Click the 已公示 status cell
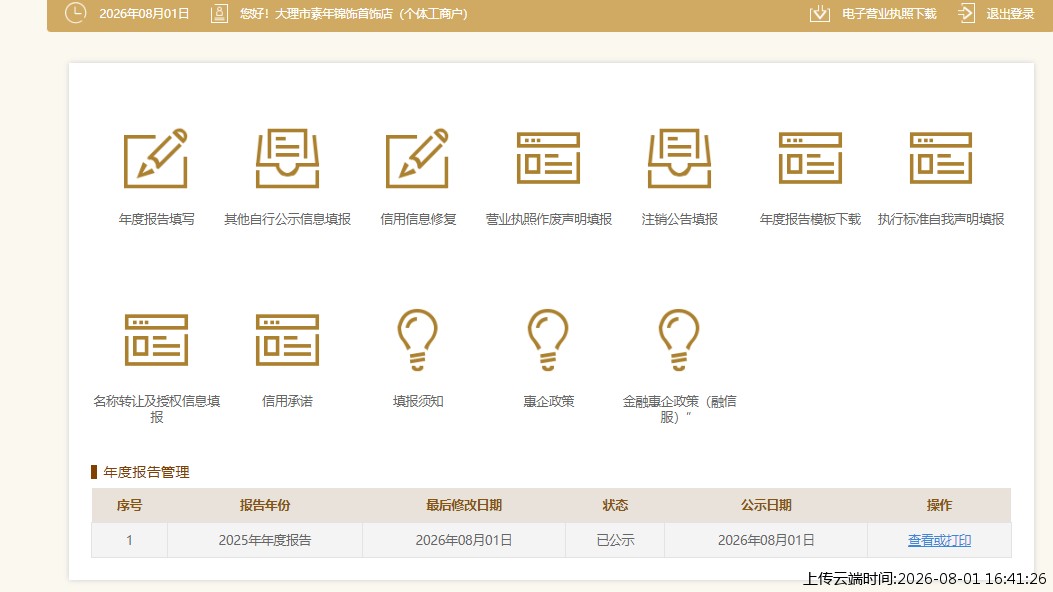This screenshot has height=592, width=1053. point(615,540)
